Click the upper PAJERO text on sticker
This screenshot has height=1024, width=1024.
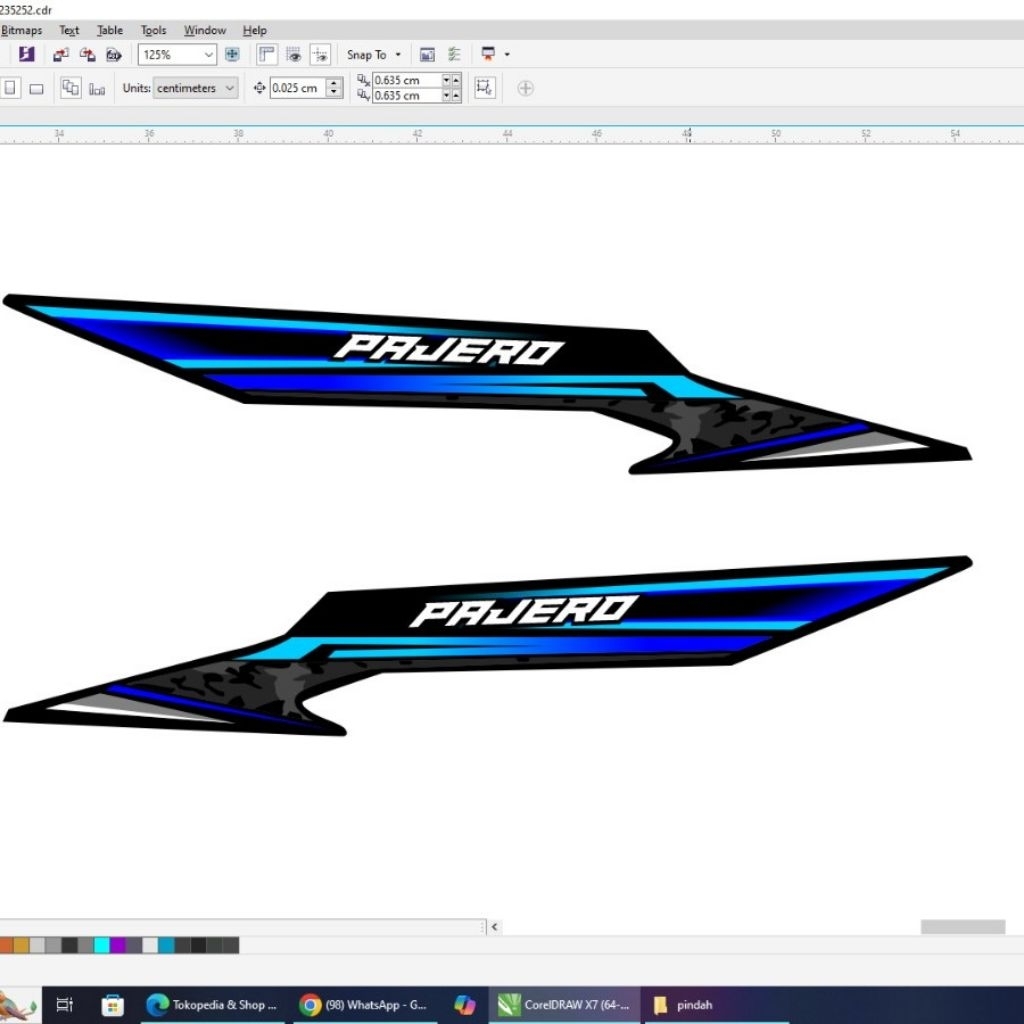coord(449,349)
